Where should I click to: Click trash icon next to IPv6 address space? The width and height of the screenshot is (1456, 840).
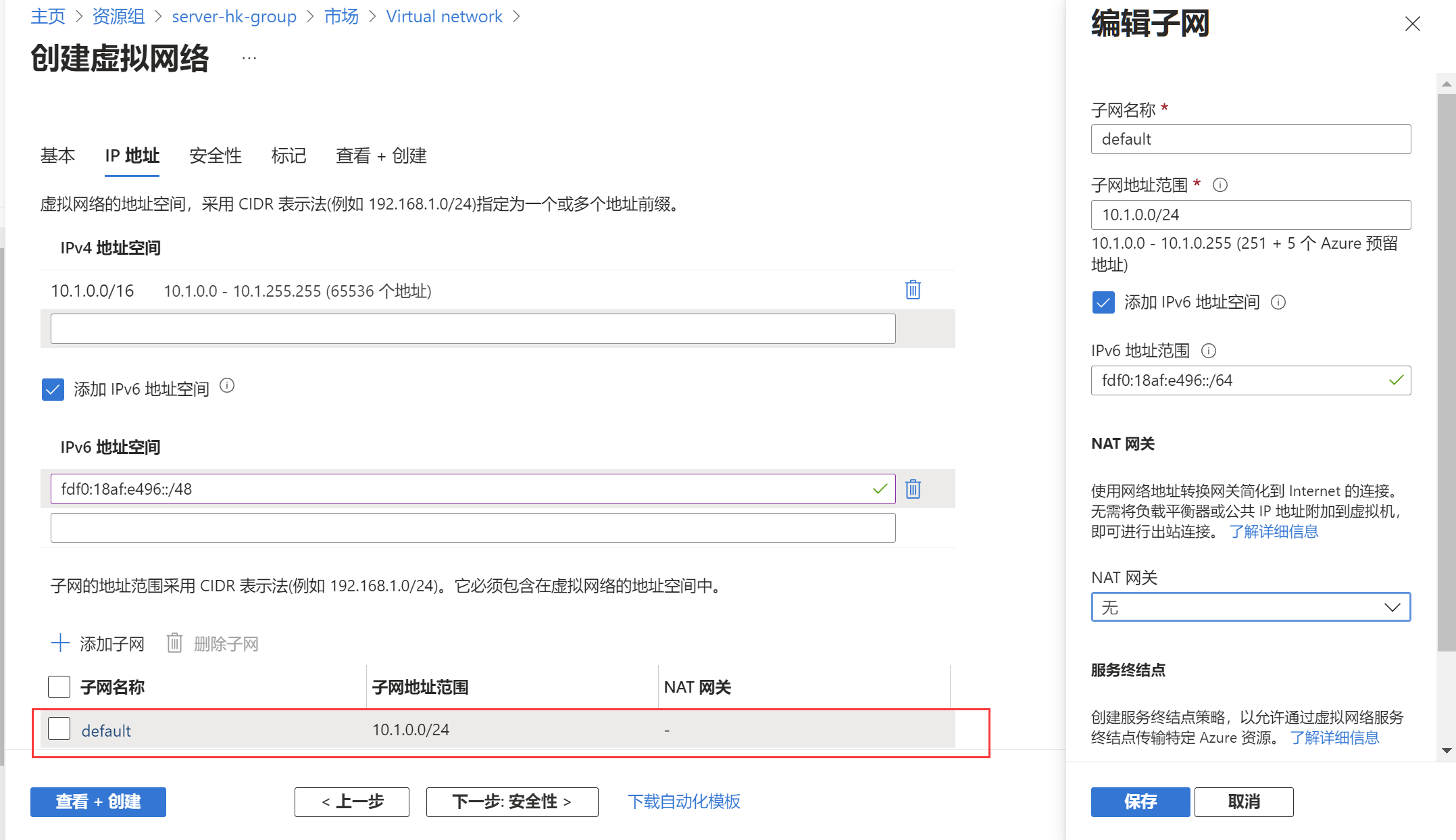click(913, 489)
